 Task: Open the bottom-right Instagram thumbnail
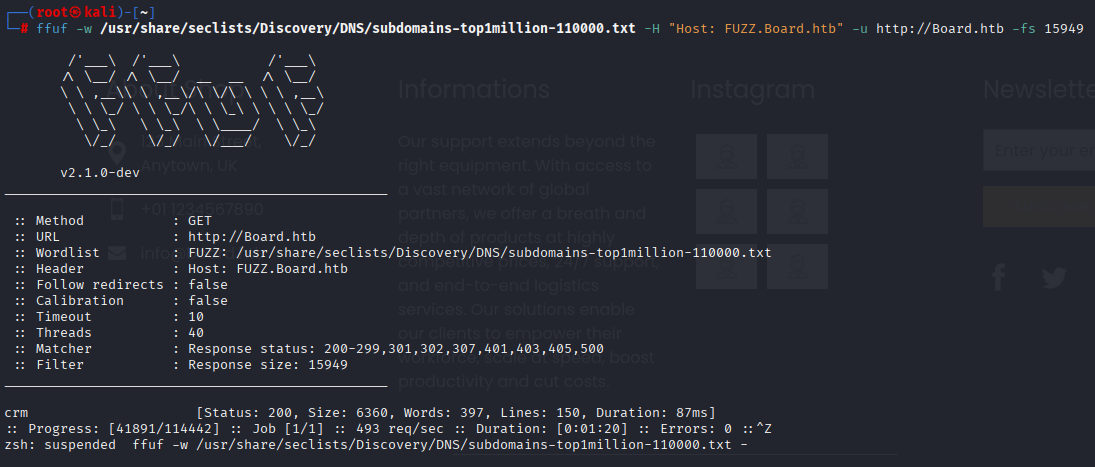coord(797,267)
